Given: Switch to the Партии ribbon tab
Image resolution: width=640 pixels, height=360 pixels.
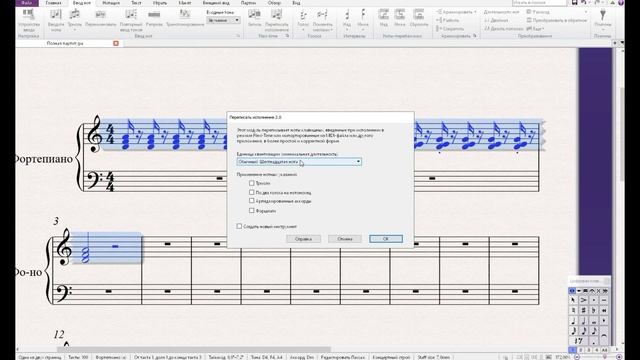Looking at the screenshot, I should click(x=248, y=3).
